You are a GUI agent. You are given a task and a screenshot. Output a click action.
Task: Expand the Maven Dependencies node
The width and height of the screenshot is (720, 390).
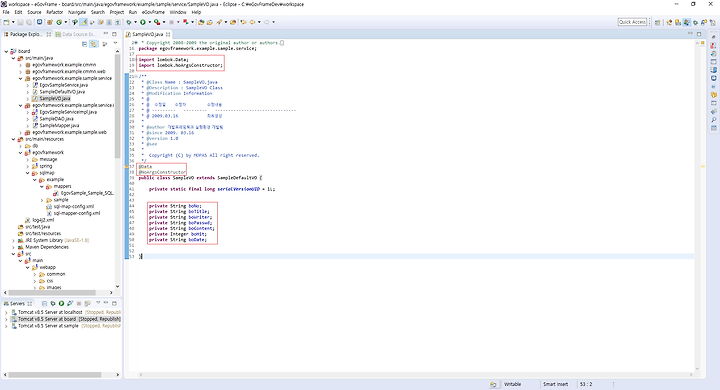tap(13, 247)
